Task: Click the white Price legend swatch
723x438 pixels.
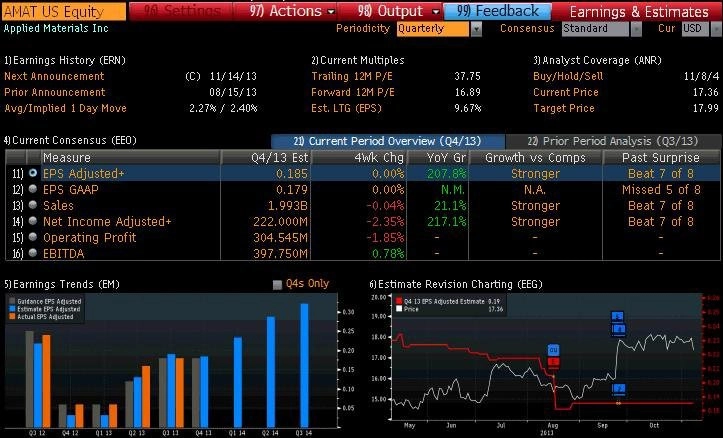Action: pos(399,309)
